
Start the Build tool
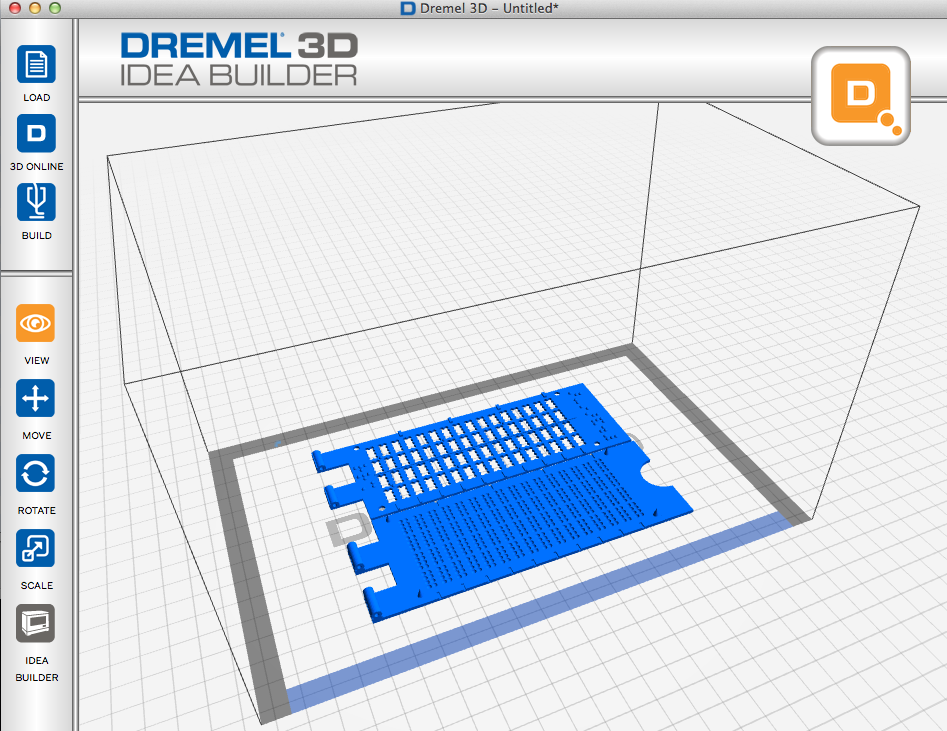(x=36, y=202)
